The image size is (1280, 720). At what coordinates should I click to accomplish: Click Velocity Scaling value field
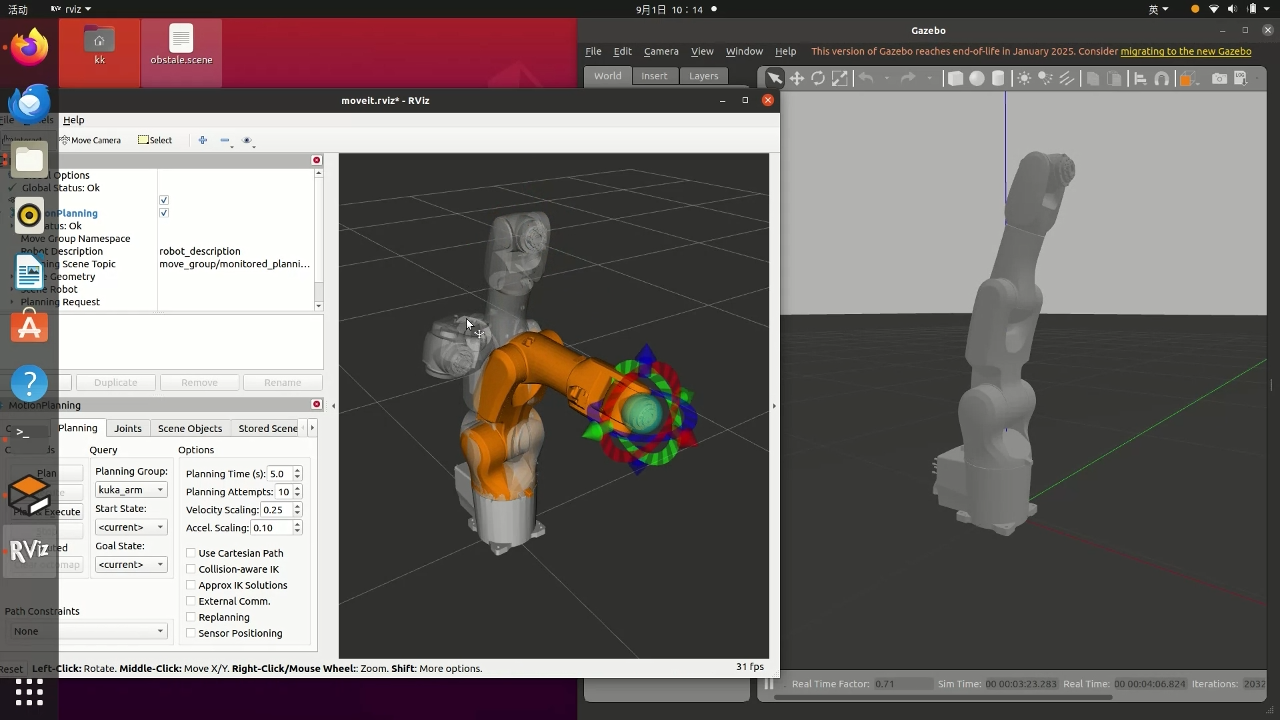(x=275, y=510)
